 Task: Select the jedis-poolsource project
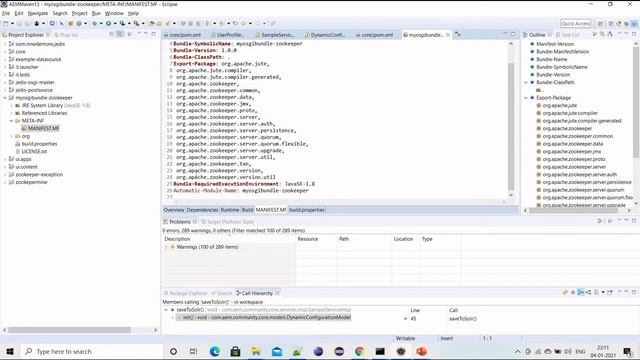(x=31, y=90)
